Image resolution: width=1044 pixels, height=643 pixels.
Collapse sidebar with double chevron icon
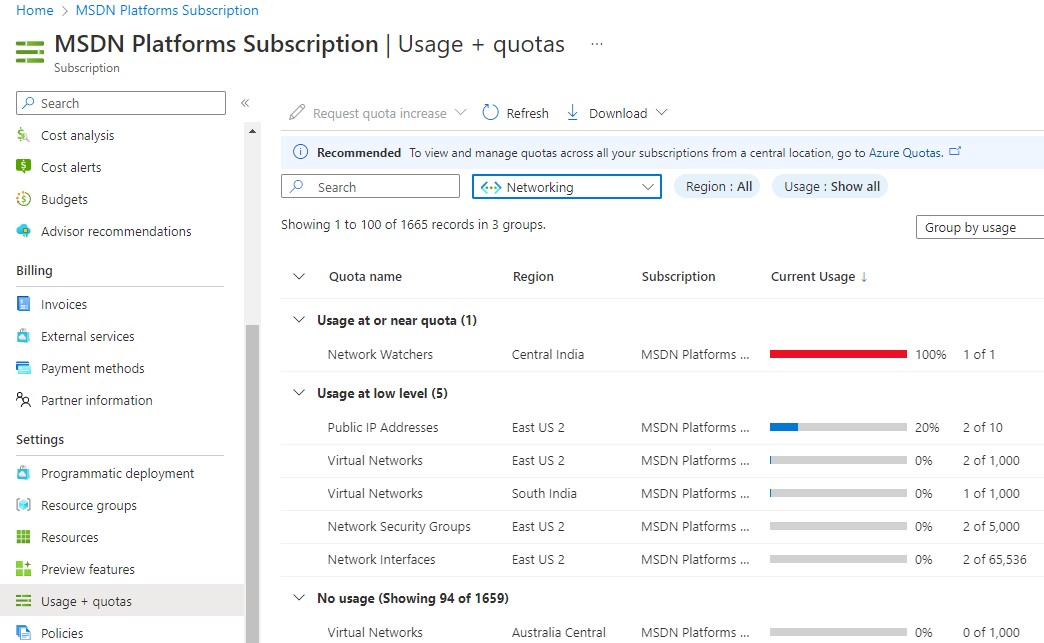click(x=245, y=103)
